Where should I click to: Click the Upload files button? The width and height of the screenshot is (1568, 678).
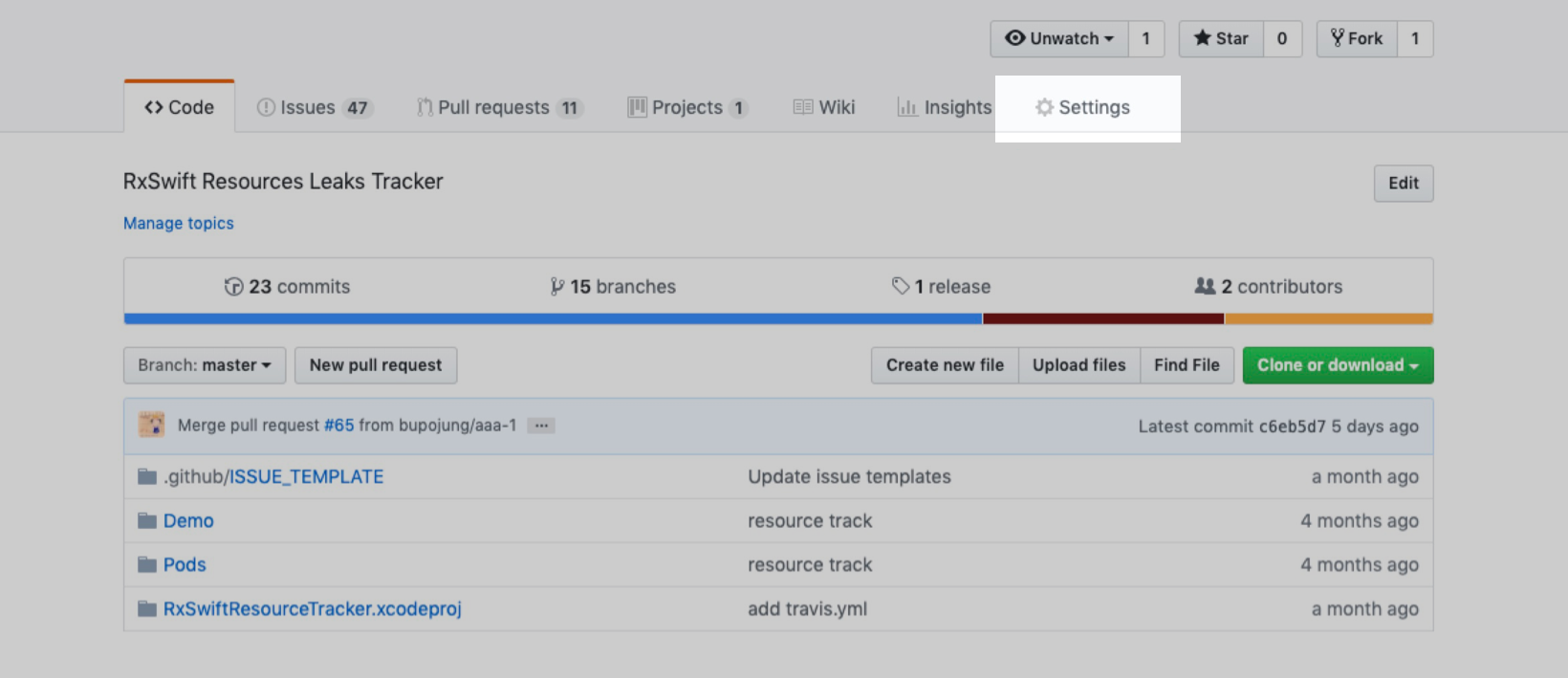(x=1079, y=365)
